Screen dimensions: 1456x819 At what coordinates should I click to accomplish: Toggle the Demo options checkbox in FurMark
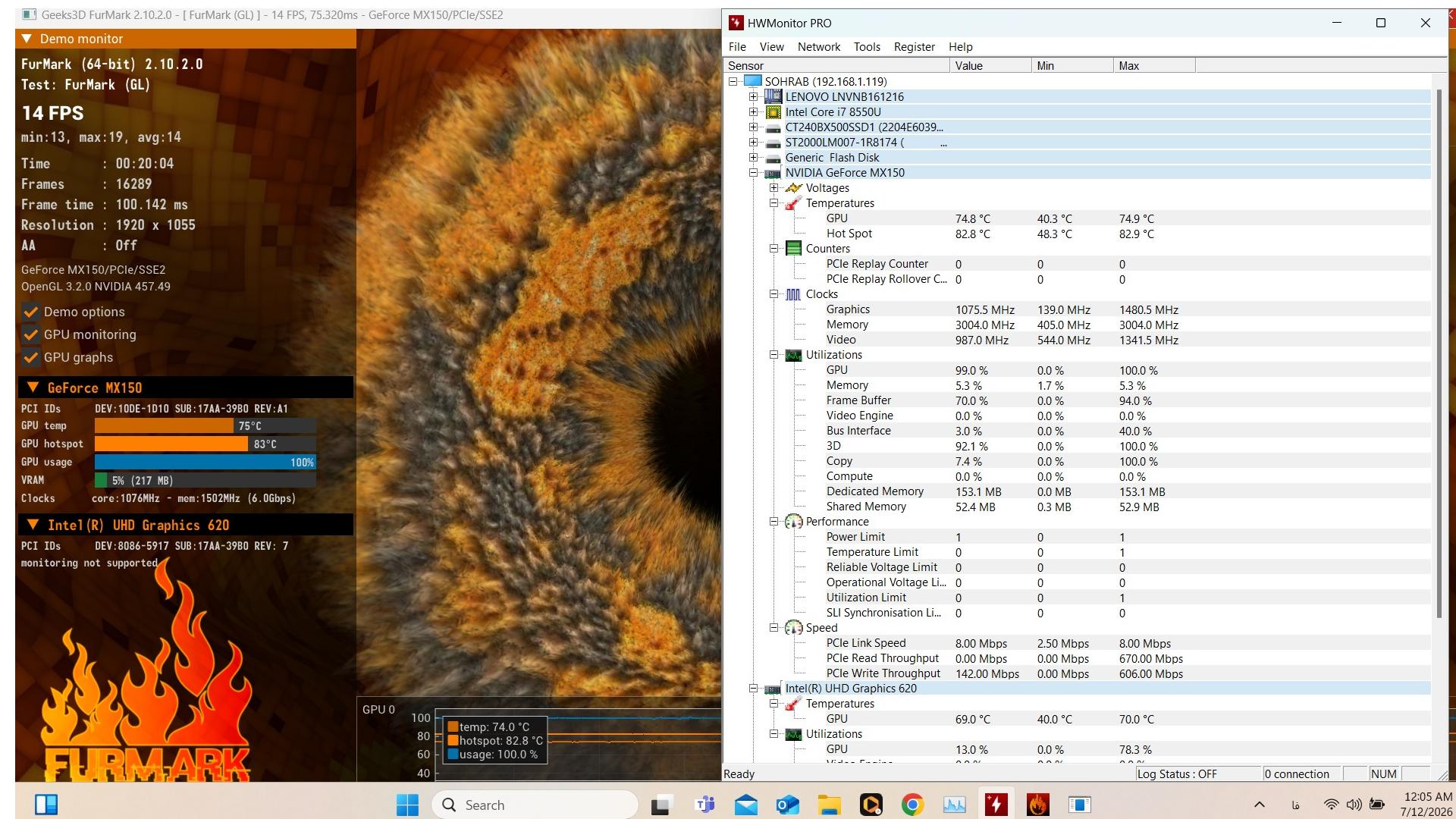pyautogui.click(x=31, y=312)
